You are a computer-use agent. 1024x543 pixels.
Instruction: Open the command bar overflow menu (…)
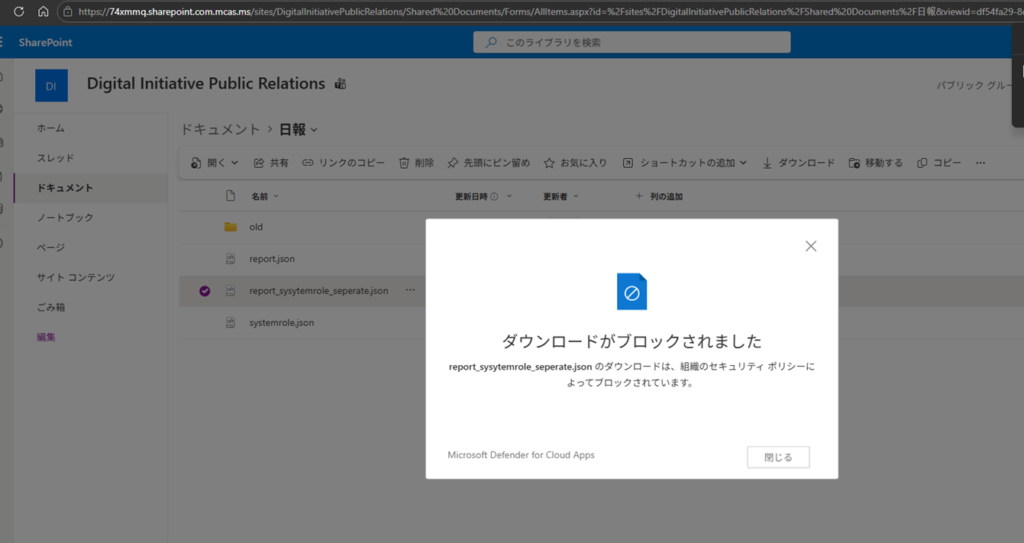(x=980, y=163)
